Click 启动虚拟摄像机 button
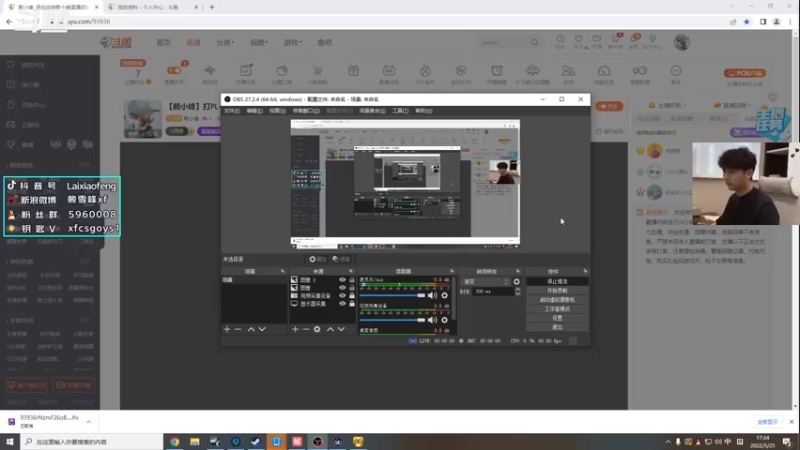The width and height of the screenshot is (800, 450). point(557,300)
